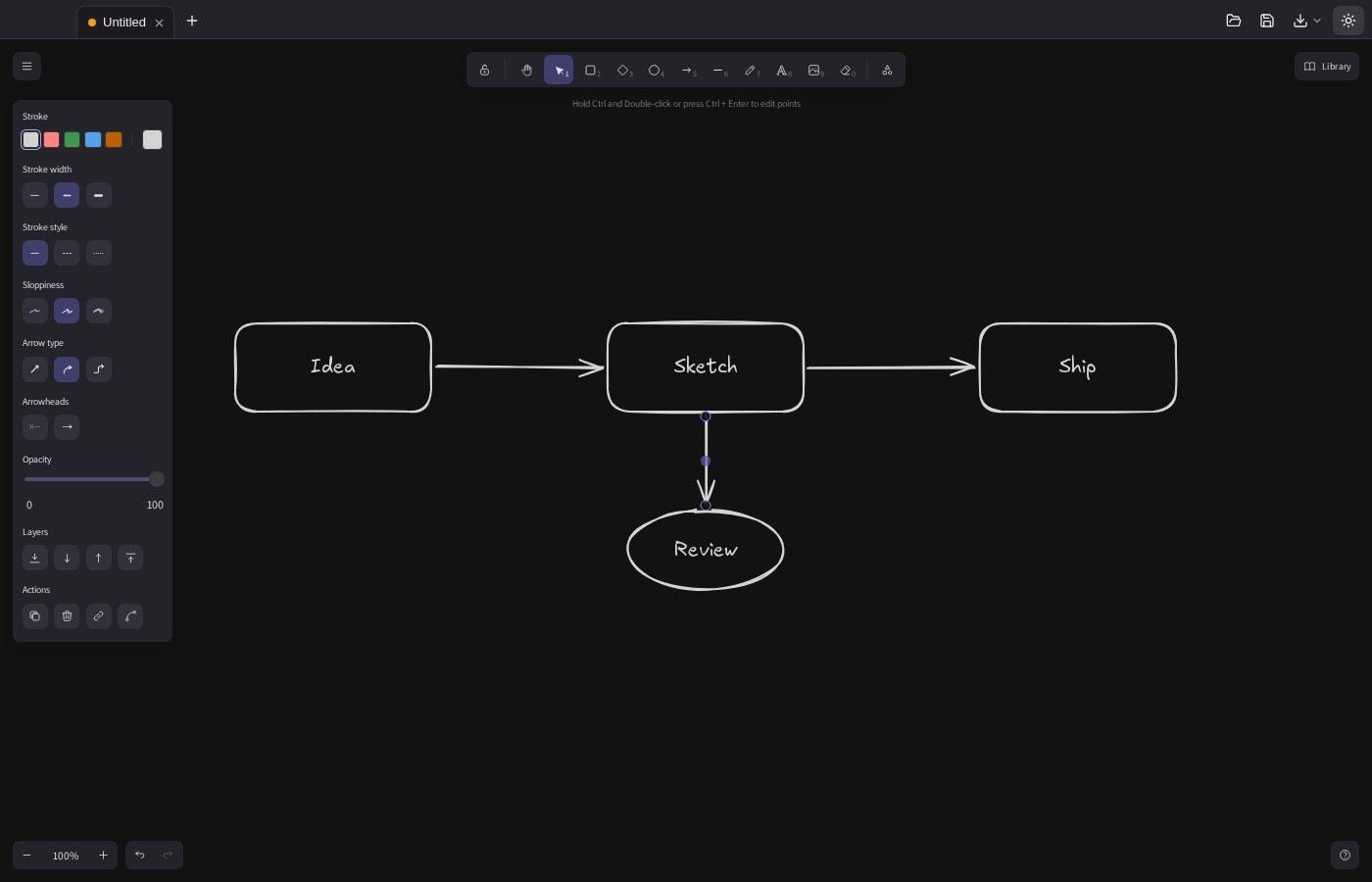Open the custom stroke color picker

click(x=152, y=139)
